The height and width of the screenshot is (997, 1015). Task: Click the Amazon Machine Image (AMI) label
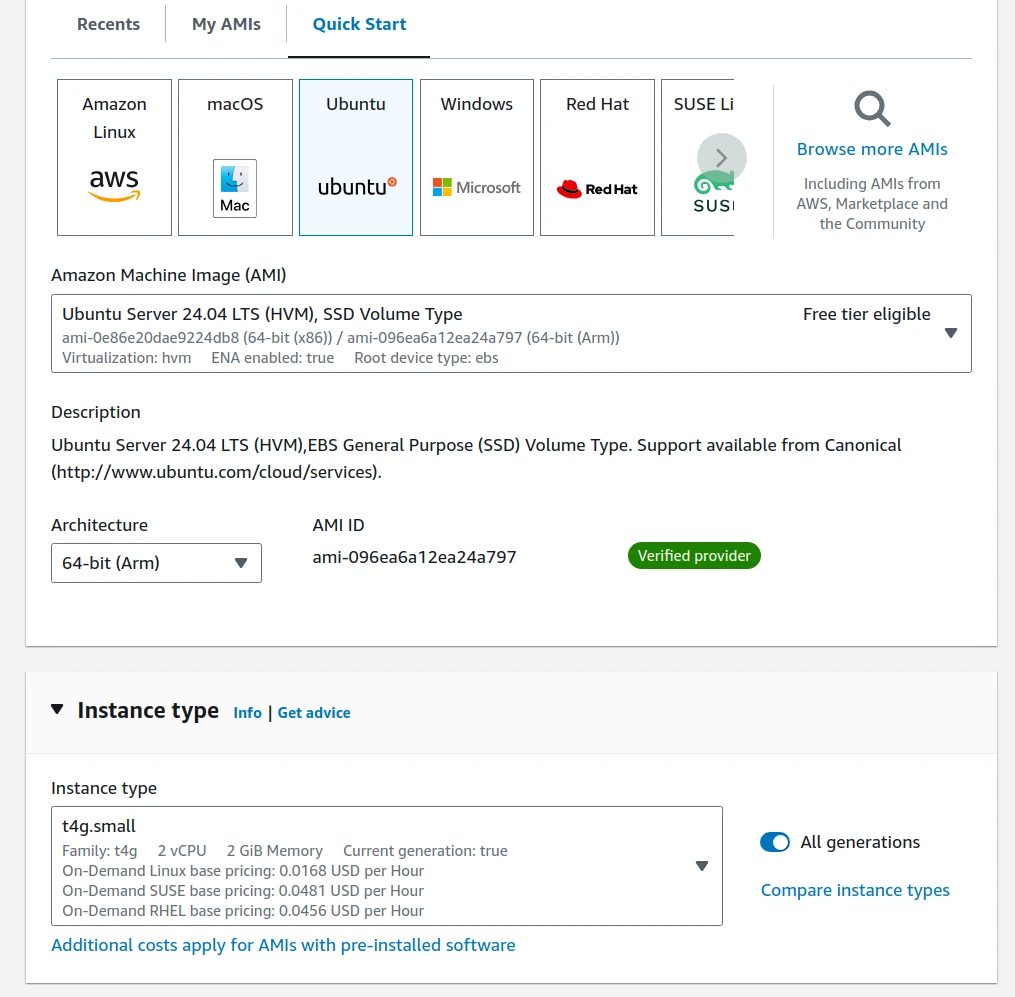tap(169, 275)
